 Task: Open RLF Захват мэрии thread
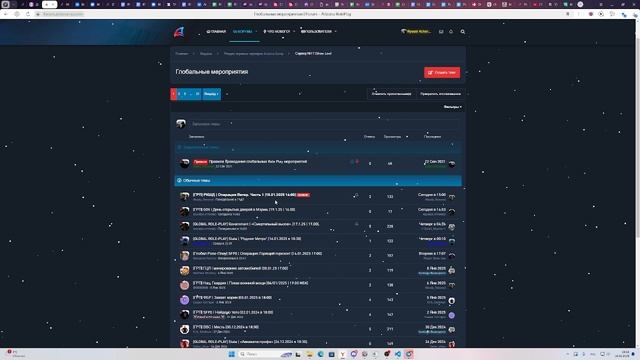(x=232, y=298)
